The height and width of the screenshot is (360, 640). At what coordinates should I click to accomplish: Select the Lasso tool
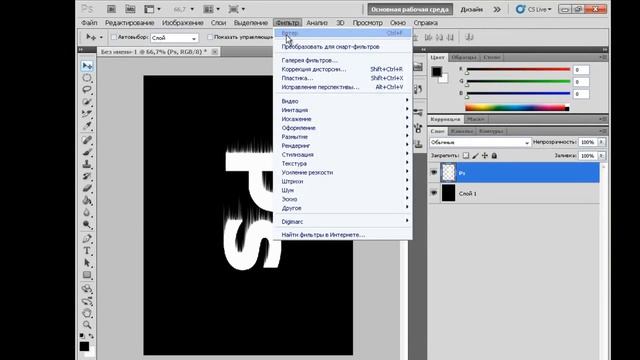coord(87,89)
